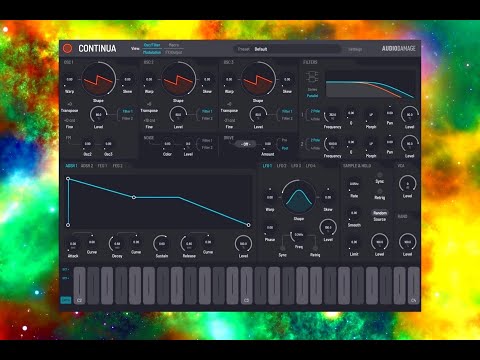Click the Filter 1 Frequency knob
Viewport: 480px width, 360px height.
(x=332, y=115)
